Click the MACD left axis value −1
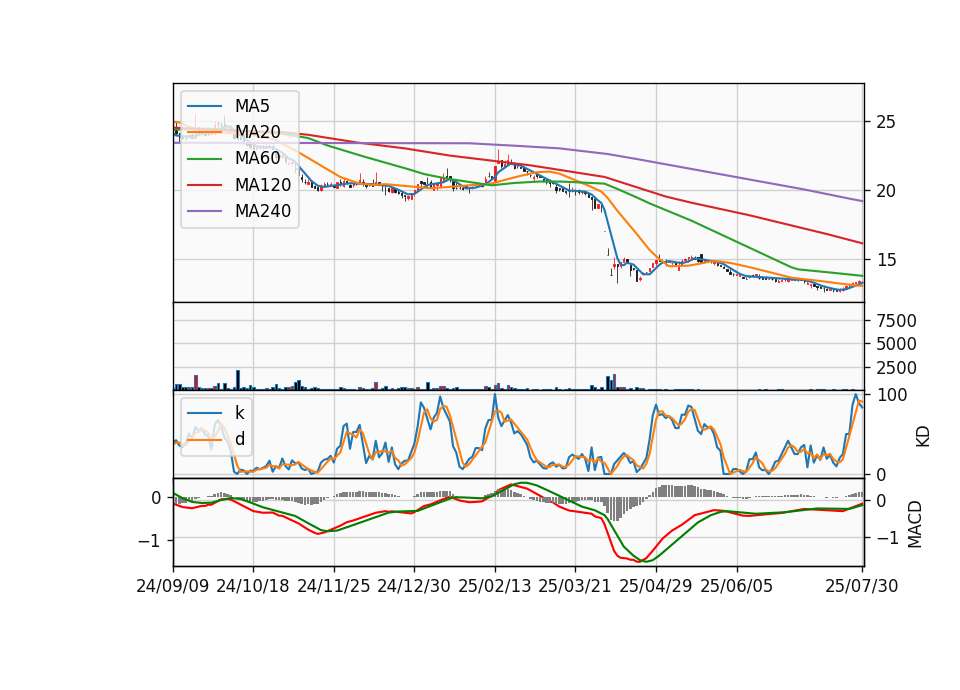 150,541
